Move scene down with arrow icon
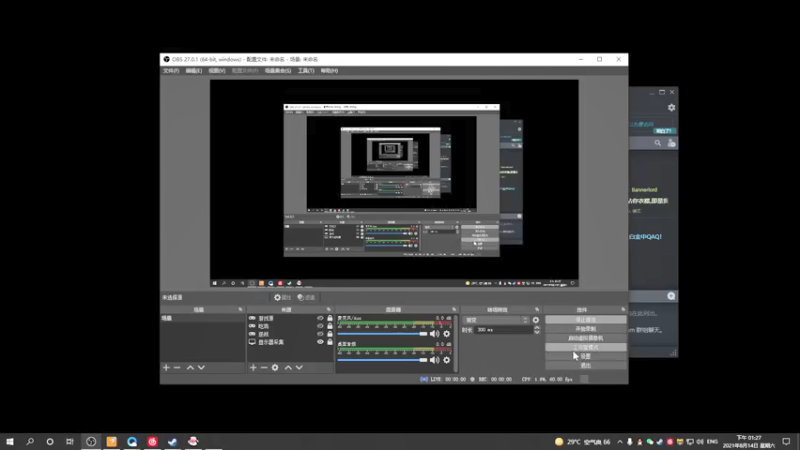 pyautogui.click(x=202, y=367)
